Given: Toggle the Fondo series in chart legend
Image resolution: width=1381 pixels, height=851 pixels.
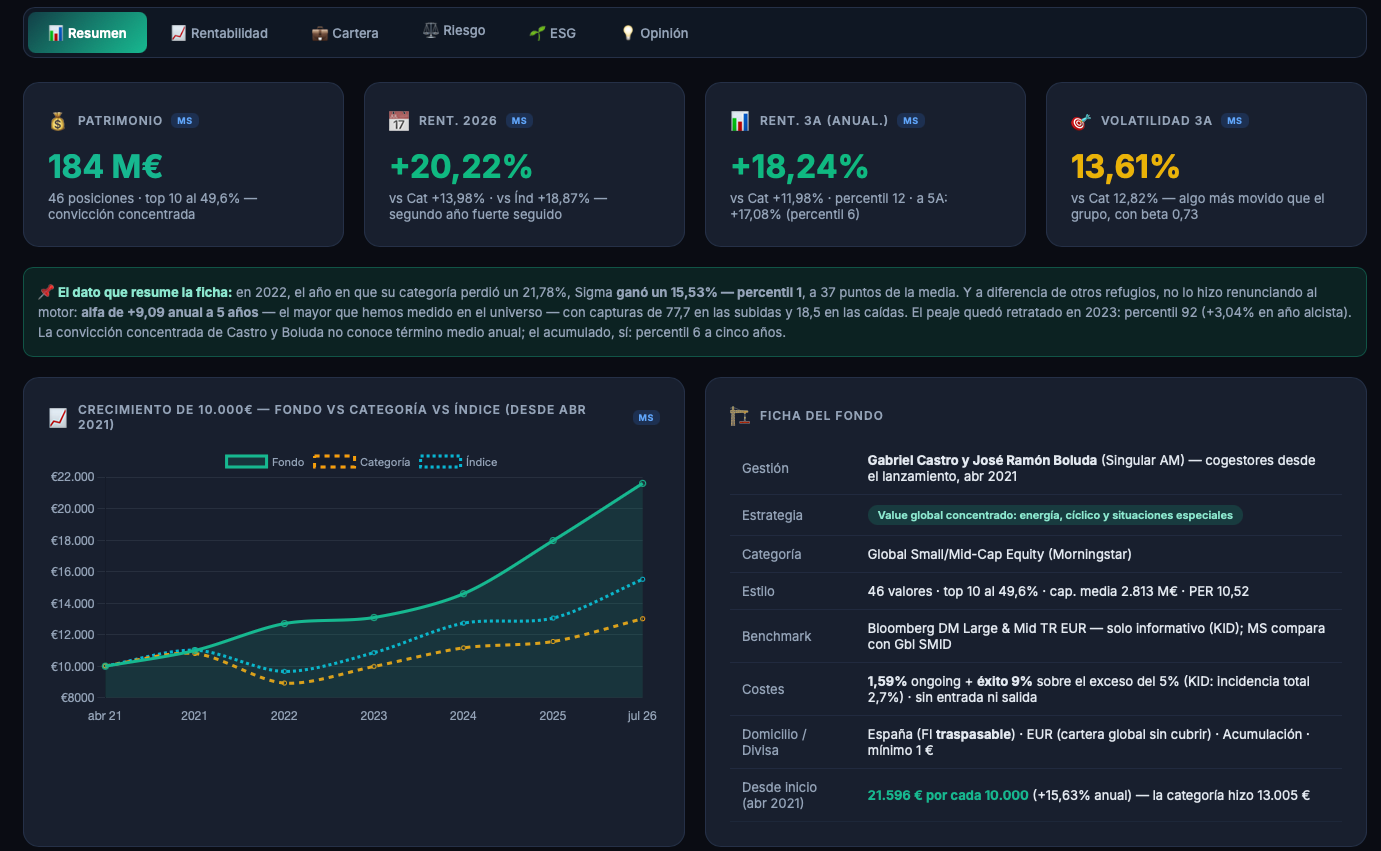Looking at the screenshot, I should (265, 462).
